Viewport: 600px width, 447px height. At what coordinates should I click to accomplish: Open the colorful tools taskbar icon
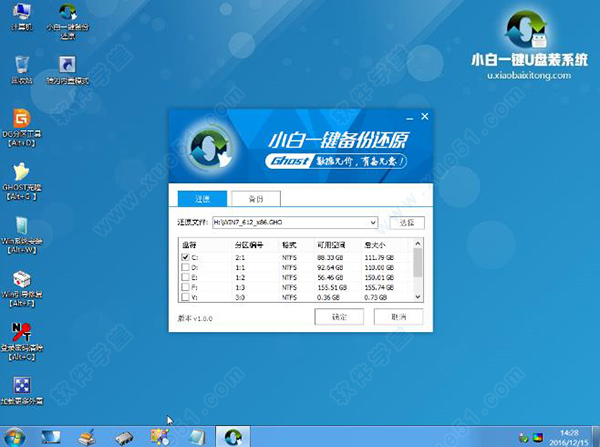(x=160, y=437)
